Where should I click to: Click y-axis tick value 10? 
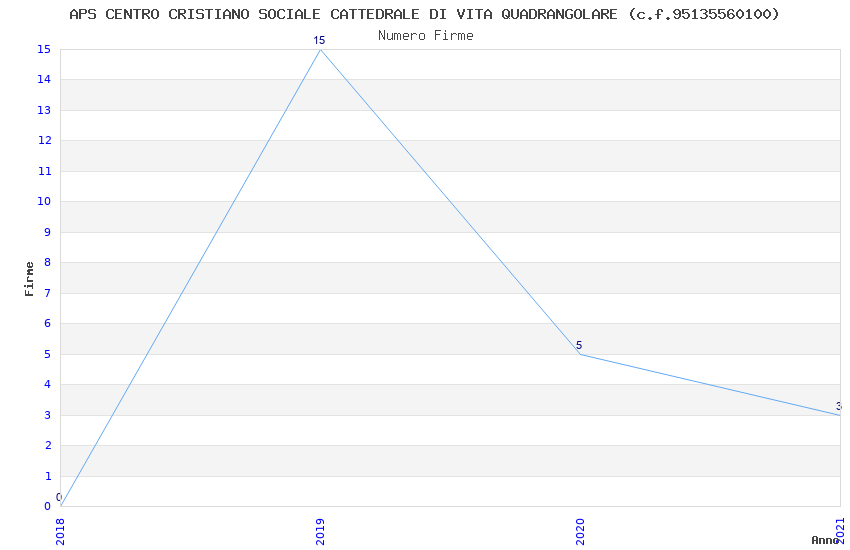click(x=44, y=202)
